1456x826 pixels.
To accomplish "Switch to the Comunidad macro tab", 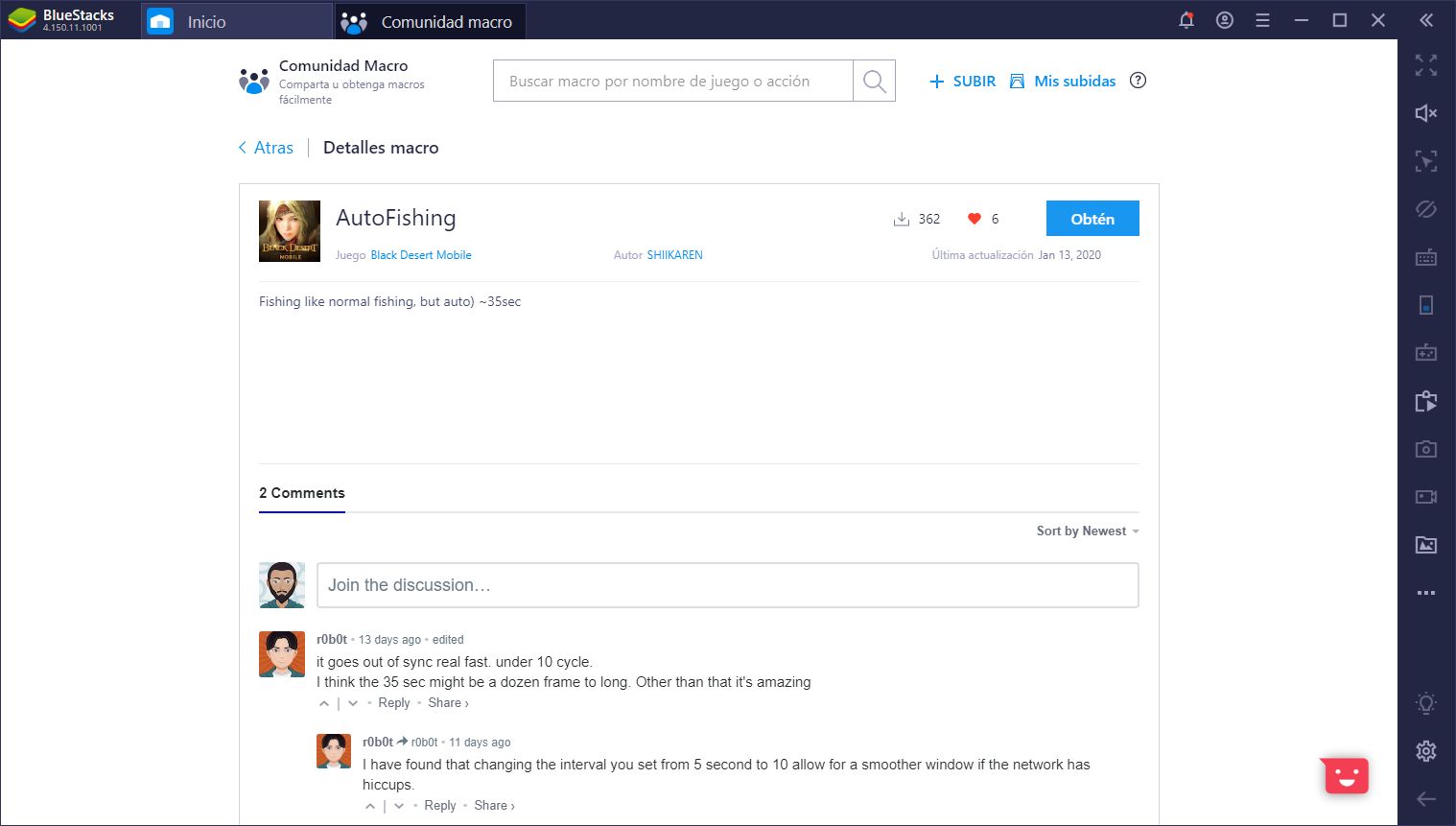I will pos(430,21).
